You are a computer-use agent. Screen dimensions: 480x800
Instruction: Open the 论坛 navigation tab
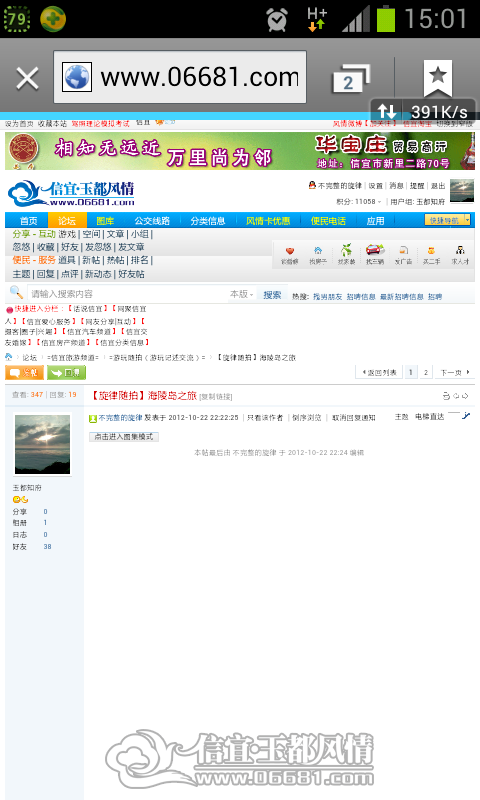(67, 221)
